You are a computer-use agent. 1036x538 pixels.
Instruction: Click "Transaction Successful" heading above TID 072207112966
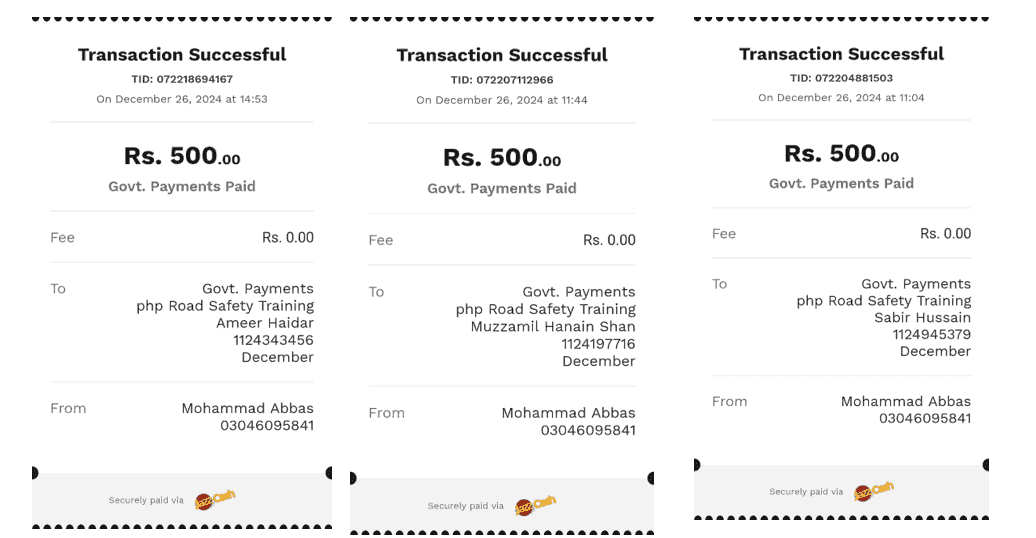[x=502, y=55]
